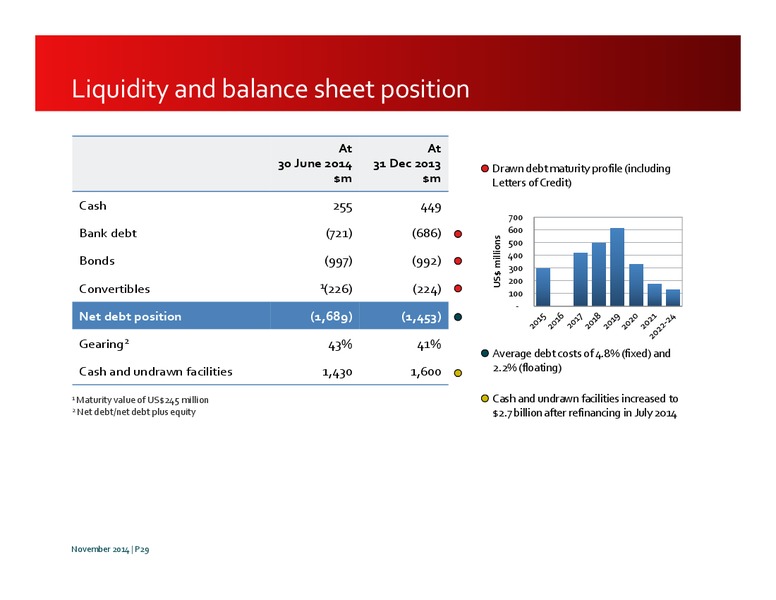Select the slide title Liquidity and balance sheet position

pyautogui.click(x=270, y=90)
